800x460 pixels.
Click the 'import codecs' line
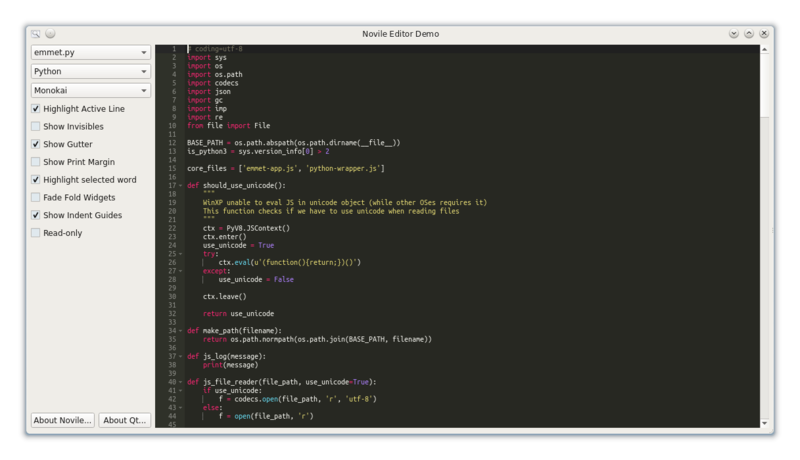[213, 83]
